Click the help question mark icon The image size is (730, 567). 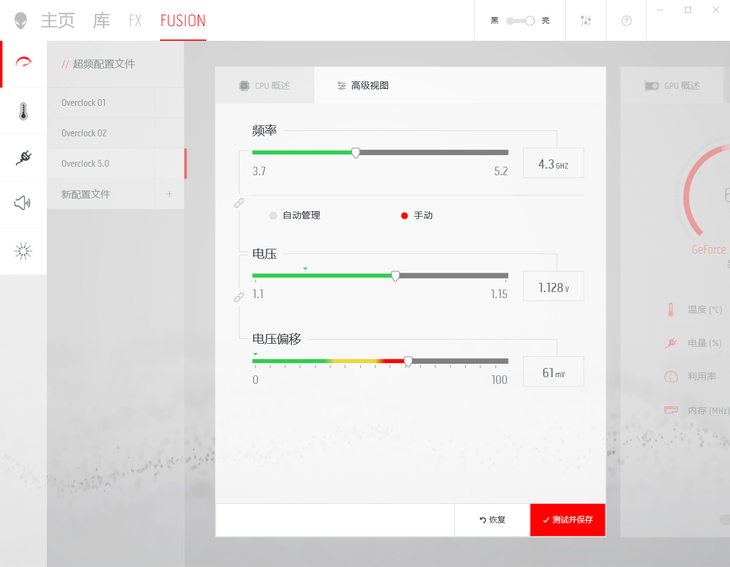627,21
